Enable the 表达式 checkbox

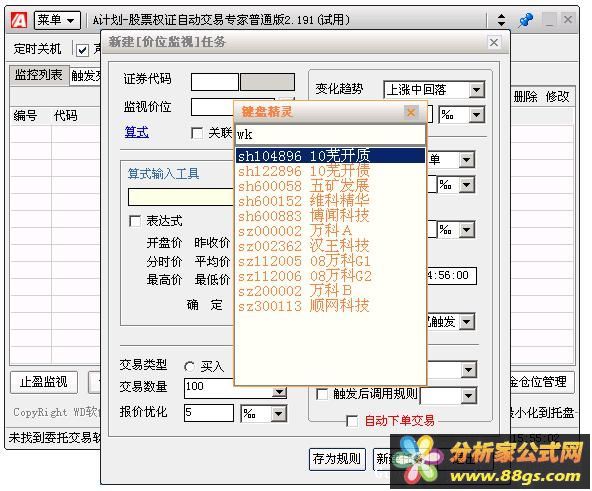[135, 221]
